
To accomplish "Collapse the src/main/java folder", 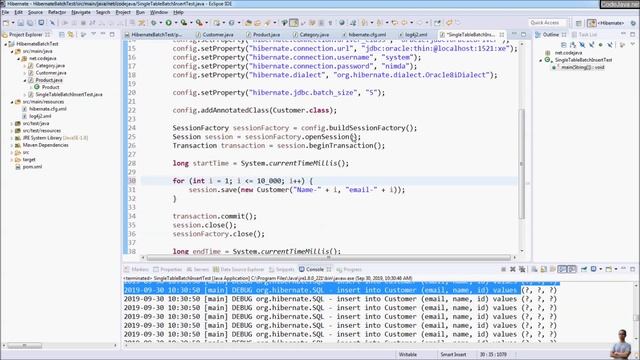I will (12, 51).
